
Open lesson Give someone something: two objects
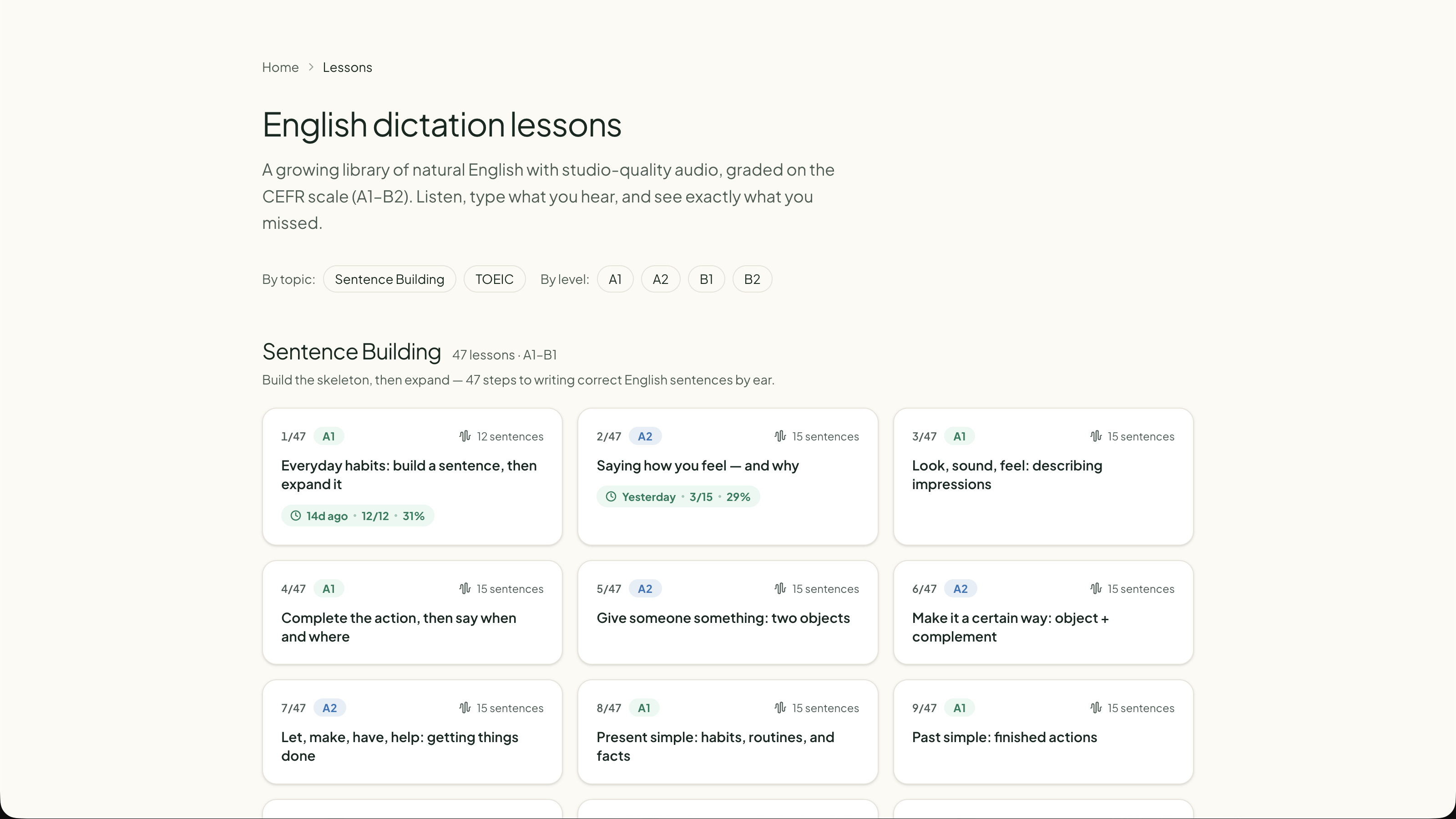[x=728, y=612]
